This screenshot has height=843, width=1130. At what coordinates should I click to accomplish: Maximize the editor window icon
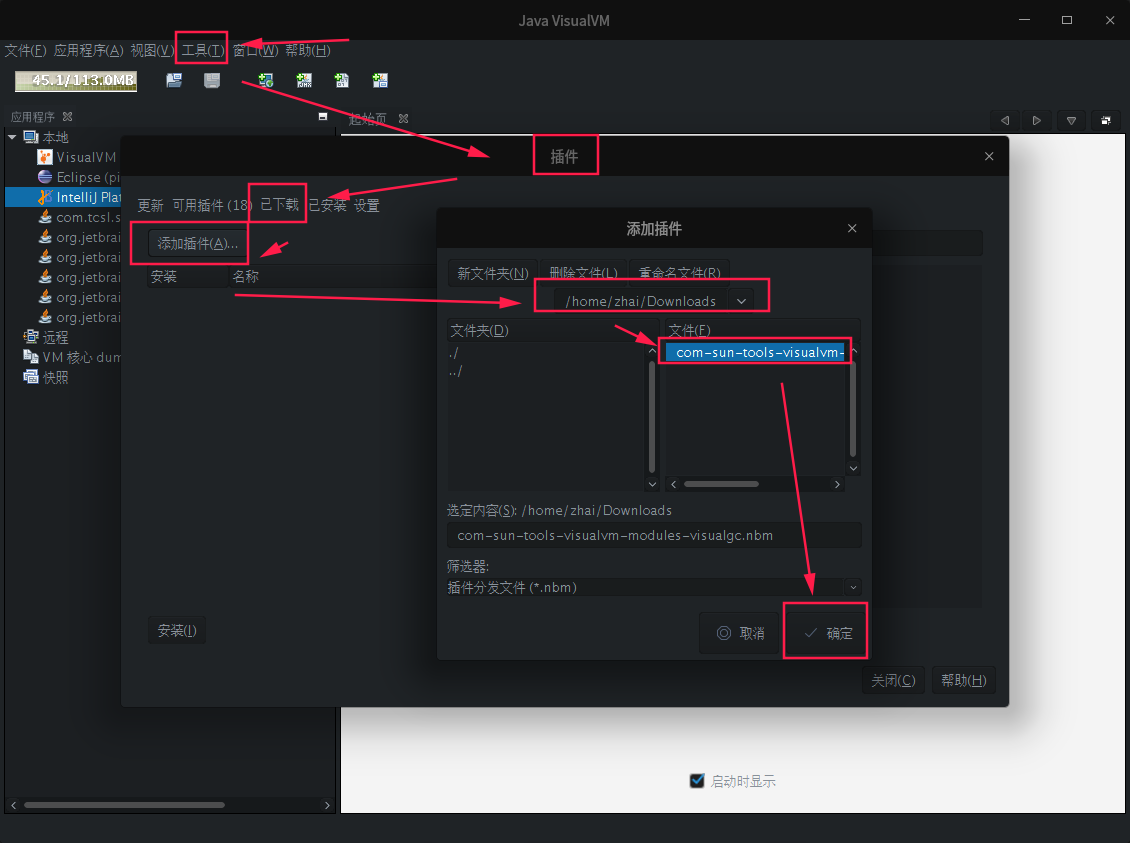1106,121
